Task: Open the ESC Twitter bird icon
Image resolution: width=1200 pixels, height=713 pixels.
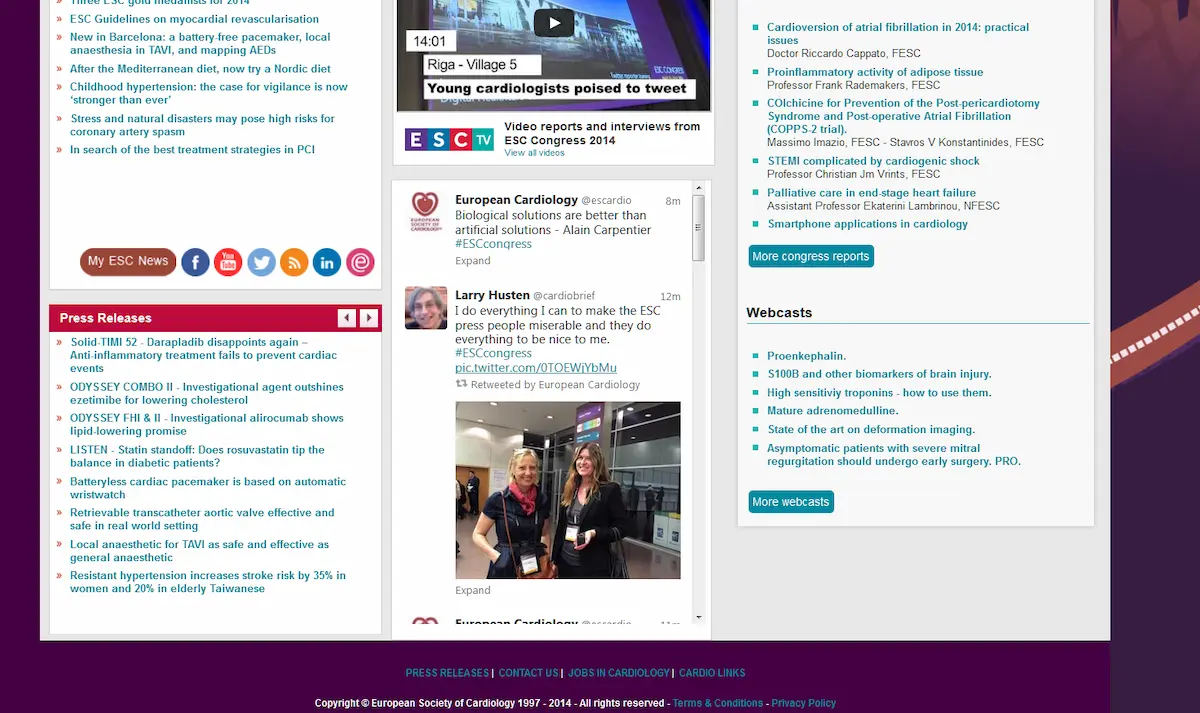Action: pos(261,262)
